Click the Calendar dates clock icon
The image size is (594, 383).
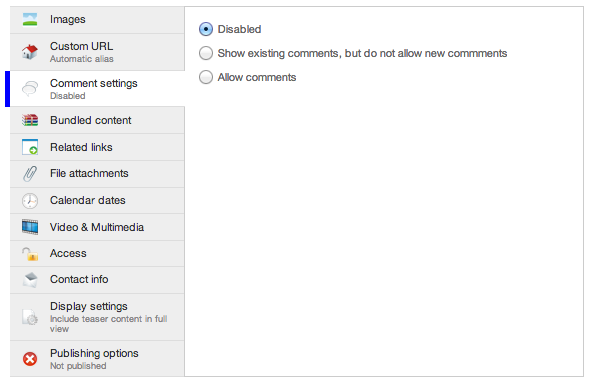pos(30,200)
